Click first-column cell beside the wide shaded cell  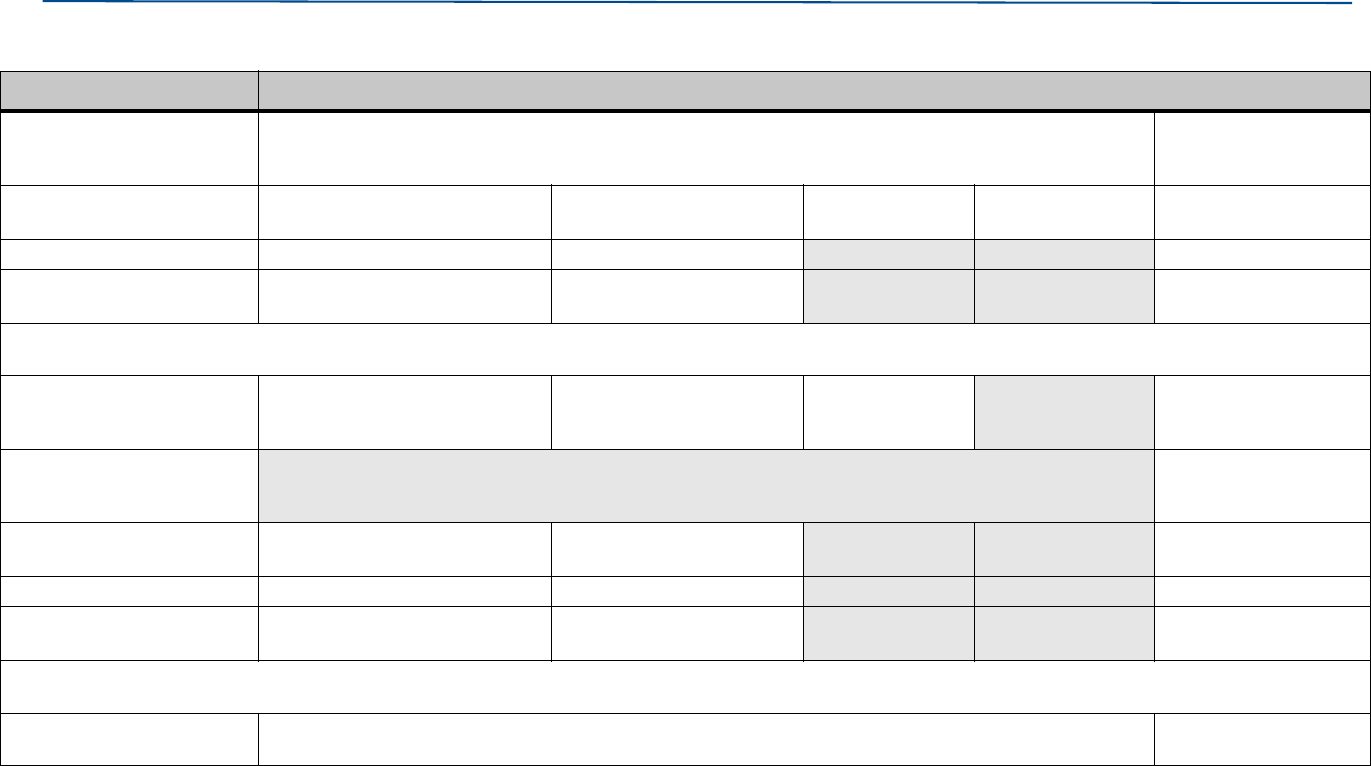[129, 485]
